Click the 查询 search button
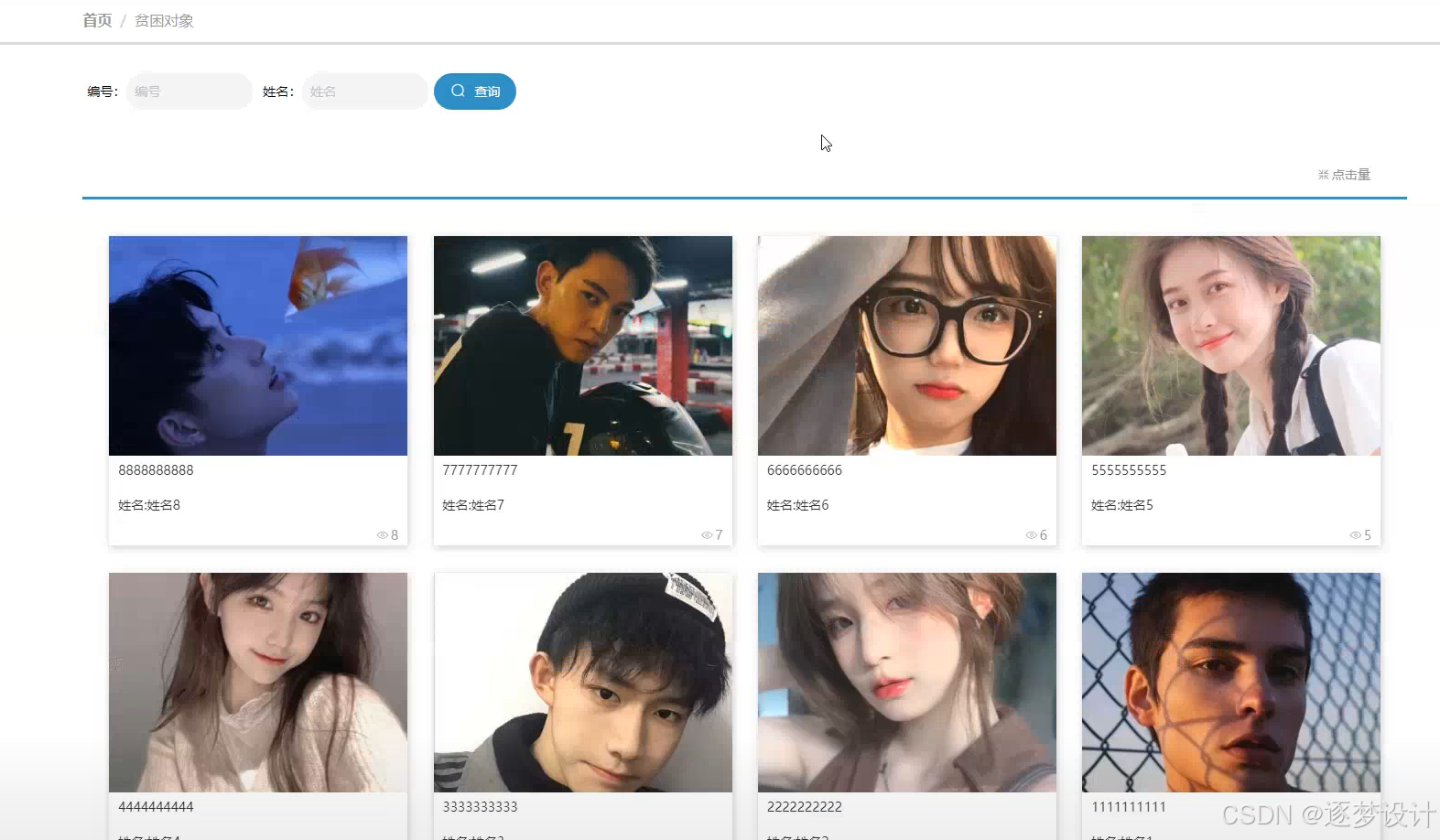Image resolution: width=1440 pixels, height=840 pixels. [x=474, y=92]
